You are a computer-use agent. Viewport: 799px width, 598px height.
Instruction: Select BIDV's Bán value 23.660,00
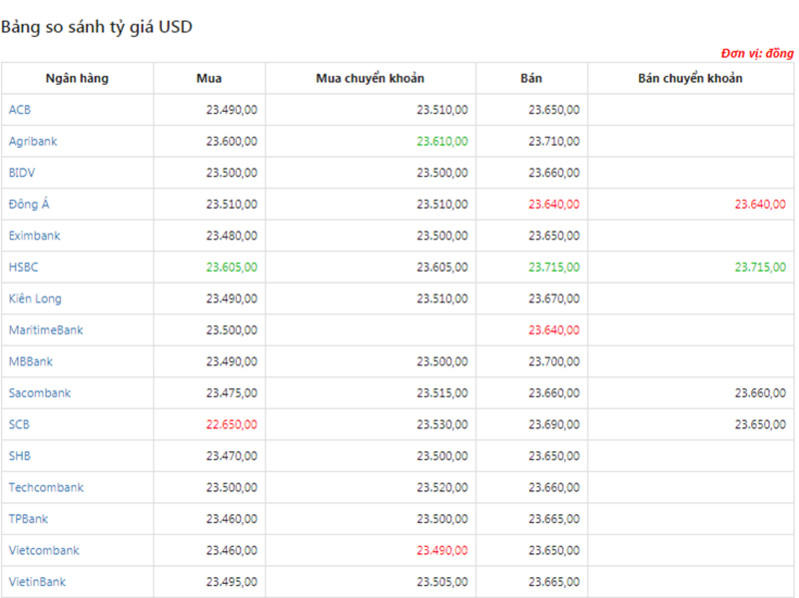554,173
